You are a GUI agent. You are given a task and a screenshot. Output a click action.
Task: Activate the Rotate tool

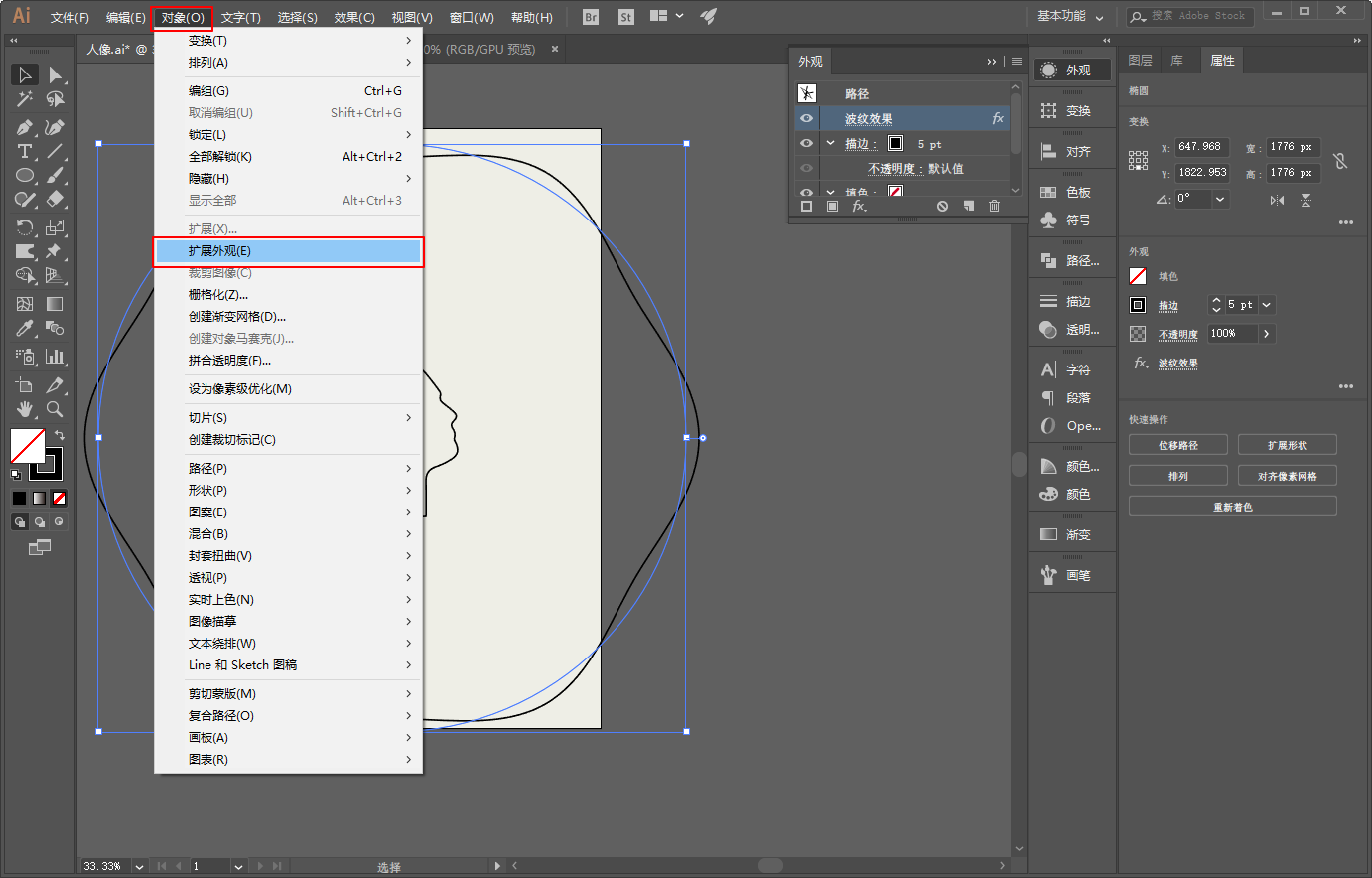25,227
